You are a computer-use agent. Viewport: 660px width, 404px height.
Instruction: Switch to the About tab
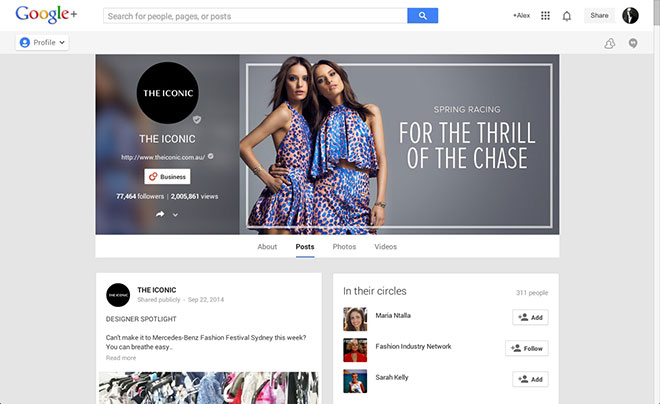pyautogui.click(x=267, y=247)
